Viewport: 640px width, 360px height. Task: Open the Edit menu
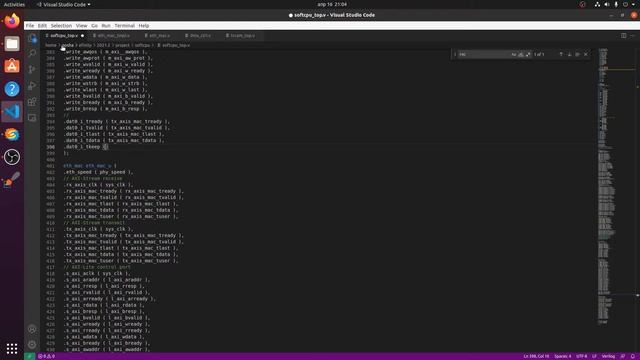(42, 25)
